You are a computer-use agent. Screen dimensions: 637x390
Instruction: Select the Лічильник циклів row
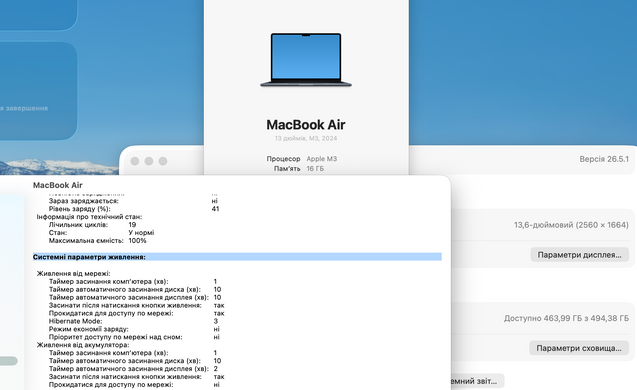[93, 225]
